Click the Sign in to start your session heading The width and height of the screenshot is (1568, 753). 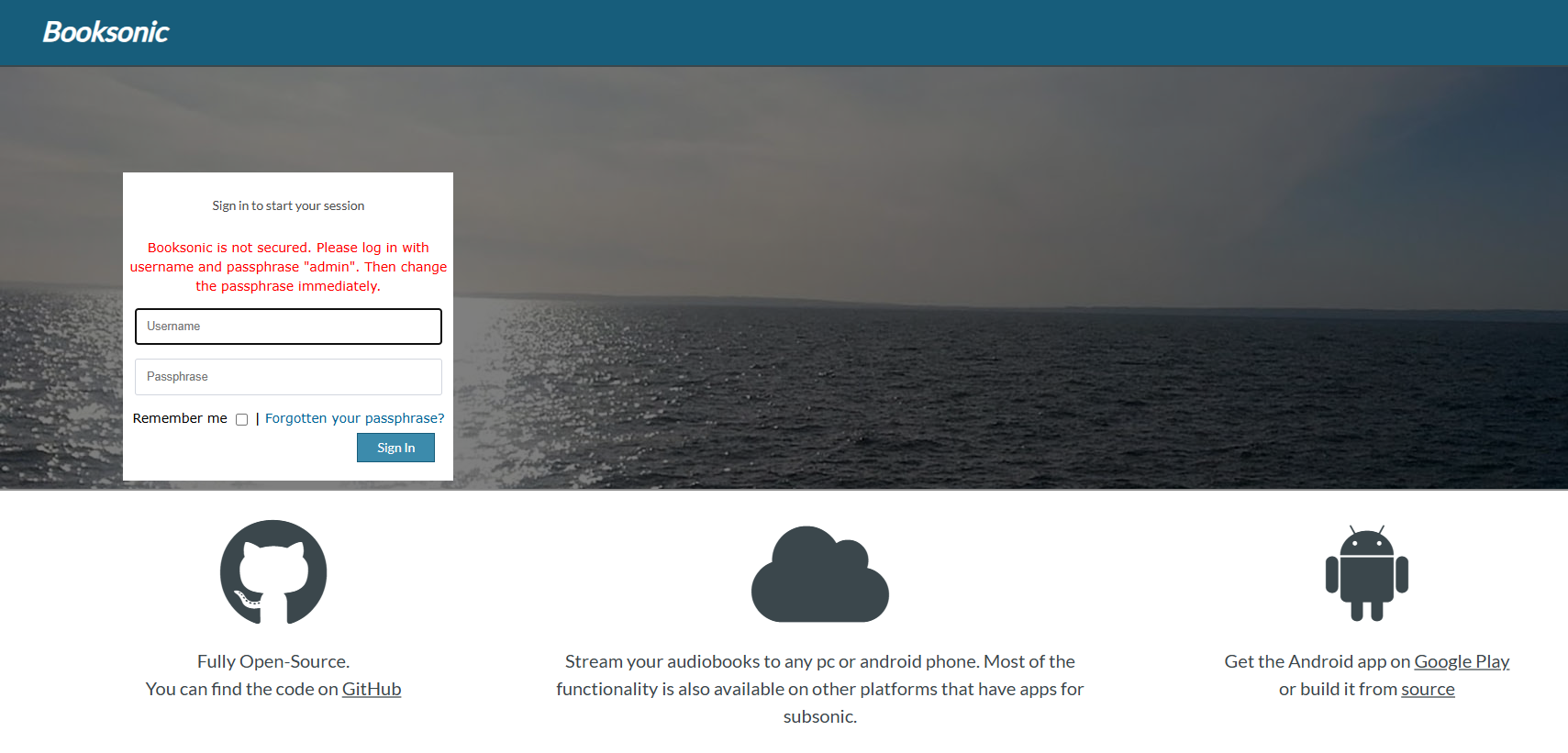(x=288, y=205)
